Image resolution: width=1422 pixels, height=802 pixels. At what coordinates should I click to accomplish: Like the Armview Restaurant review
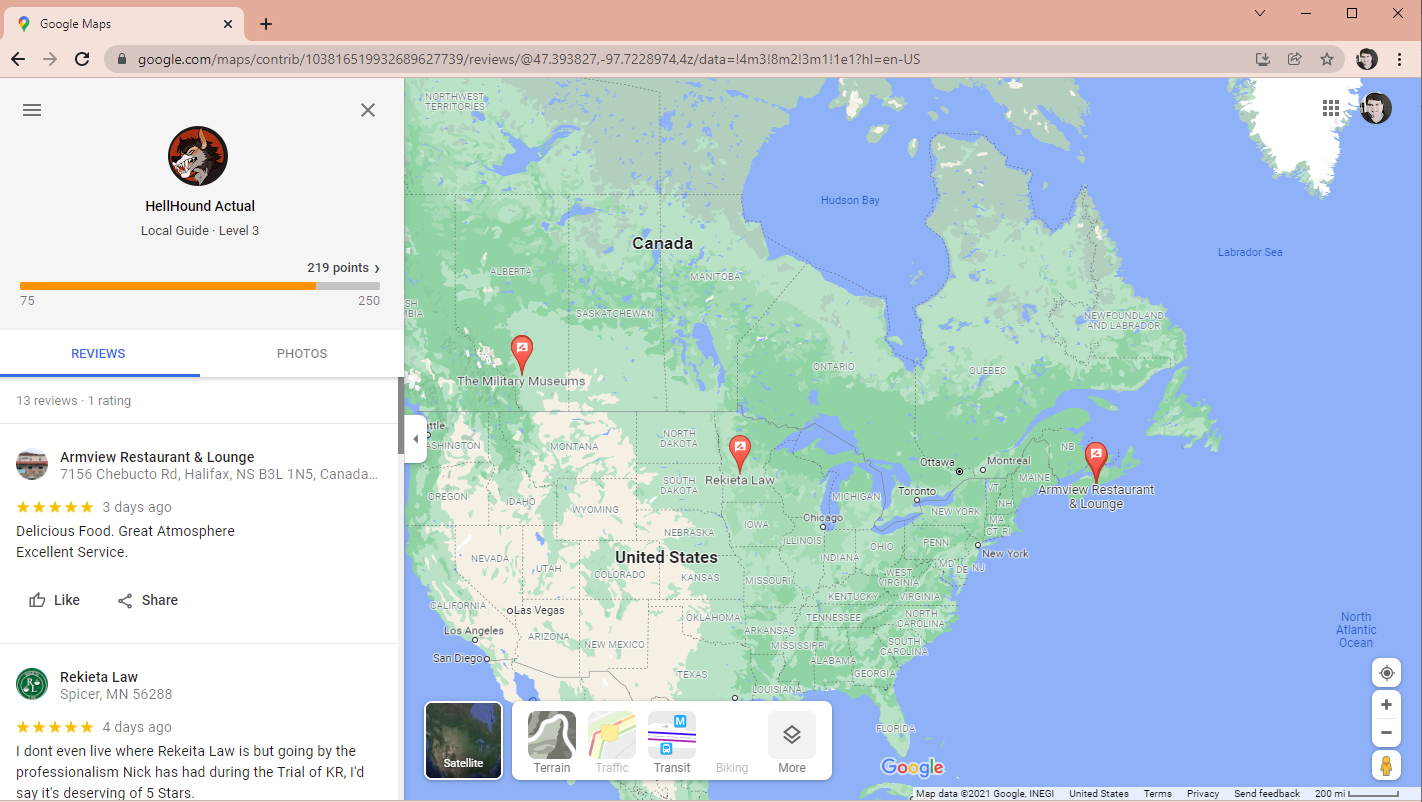(x=54, y=600)
